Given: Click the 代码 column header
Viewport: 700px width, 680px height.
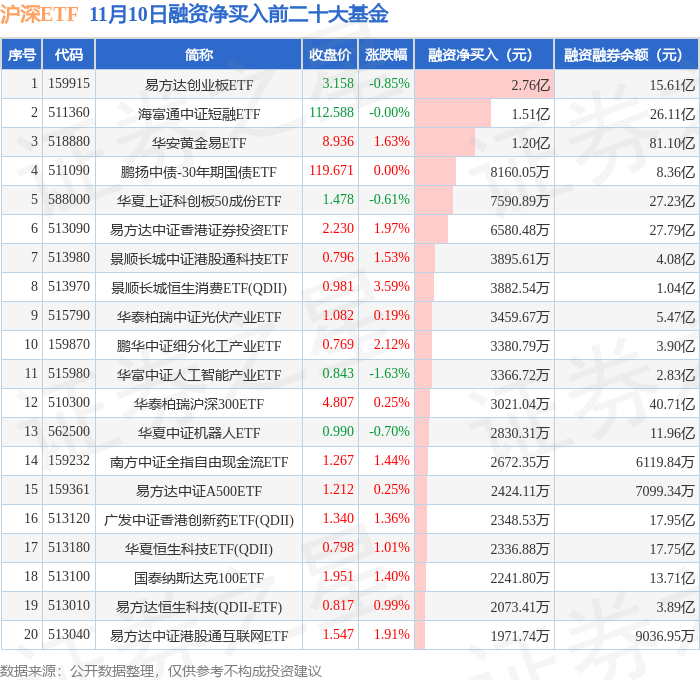Looking at the screenshot, I should [69, 54].
